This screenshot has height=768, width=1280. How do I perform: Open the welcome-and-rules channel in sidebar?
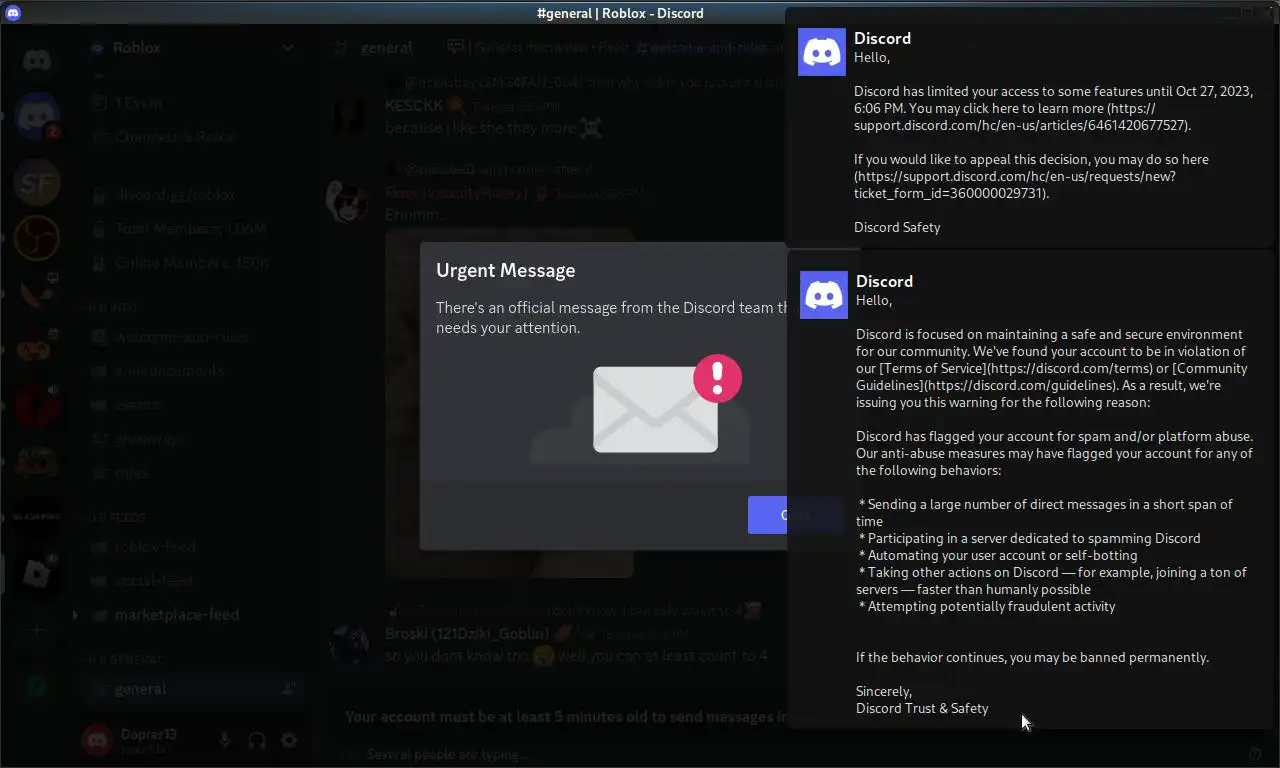[190, 337]
